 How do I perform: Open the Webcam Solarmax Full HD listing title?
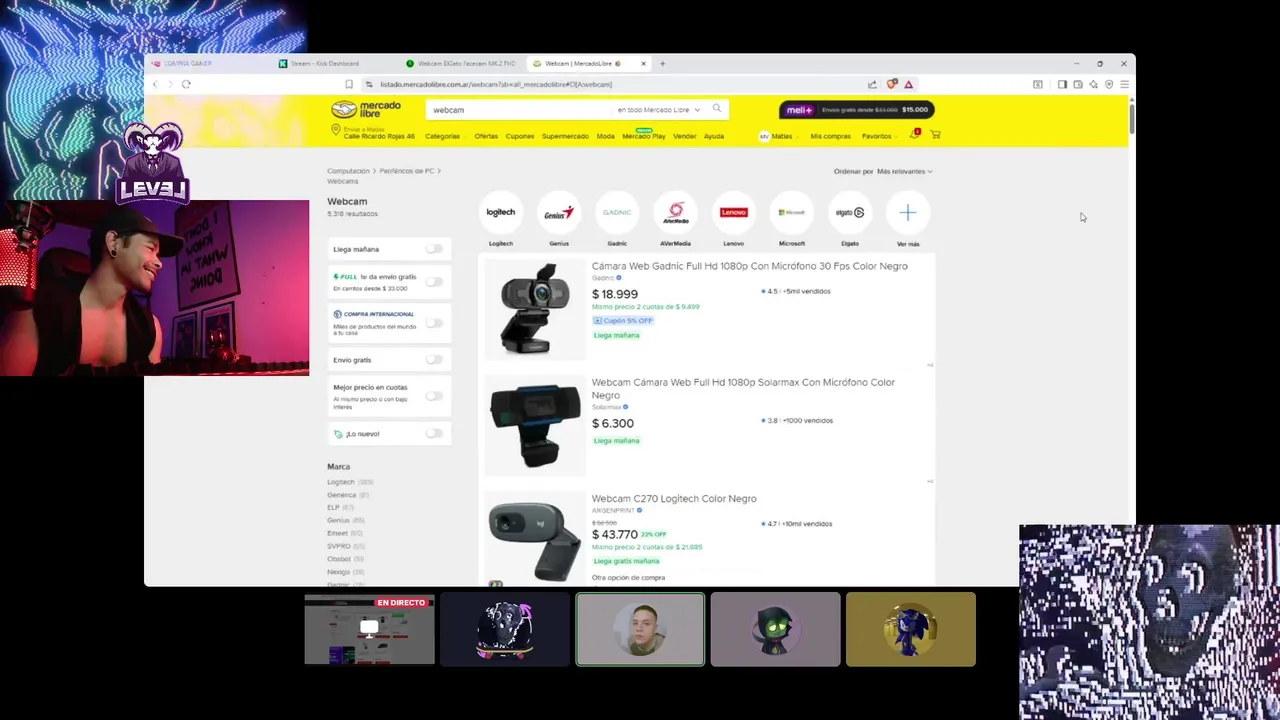coord(743,388)
